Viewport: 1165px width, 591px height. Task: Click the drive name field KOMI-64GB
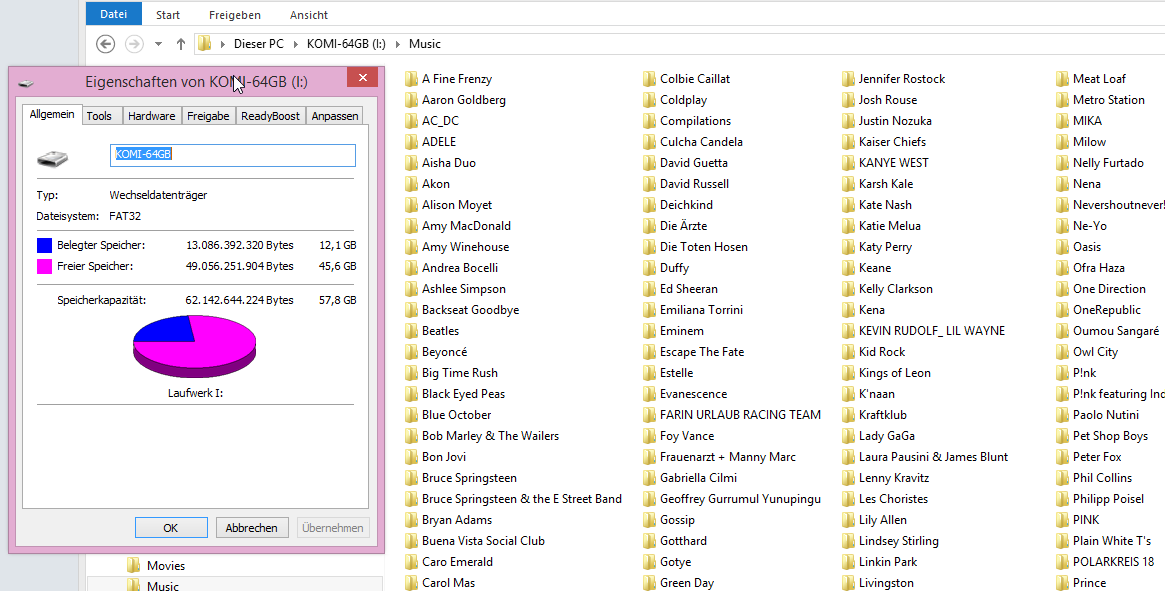coord(233,155)
